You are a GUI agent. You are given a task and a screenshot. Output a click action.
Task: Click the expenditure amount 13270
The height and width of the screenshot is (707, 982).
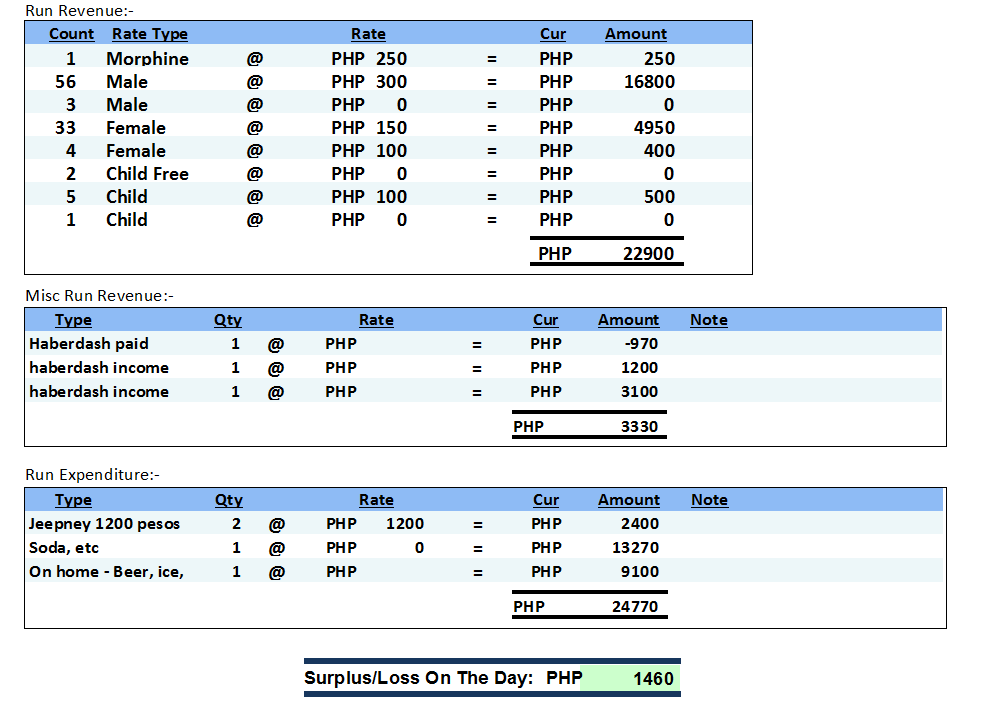pyautogui.click(x=635, y=548)
